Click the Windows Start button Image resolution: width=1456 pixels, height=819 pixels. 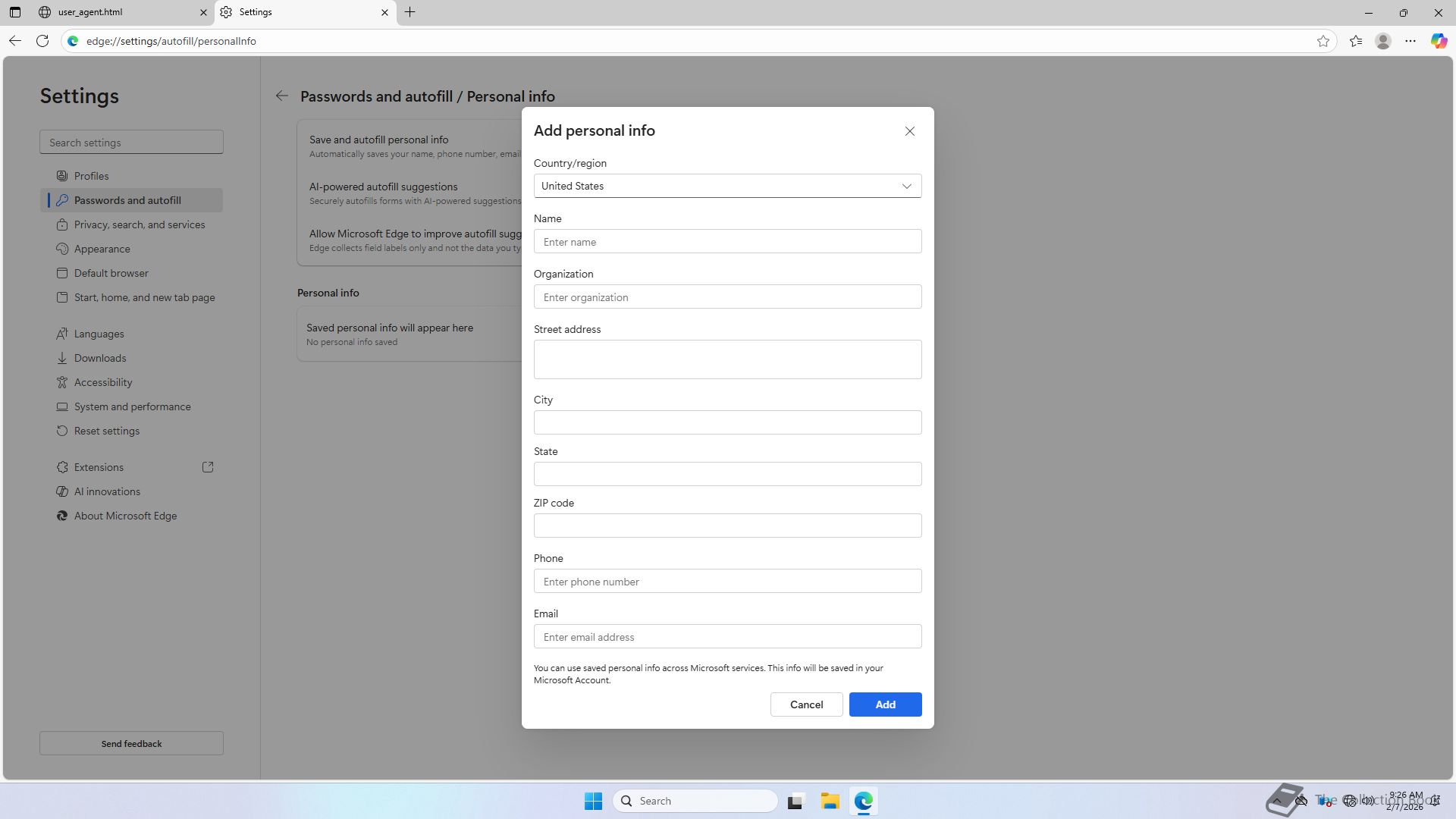tap(593, 801)
